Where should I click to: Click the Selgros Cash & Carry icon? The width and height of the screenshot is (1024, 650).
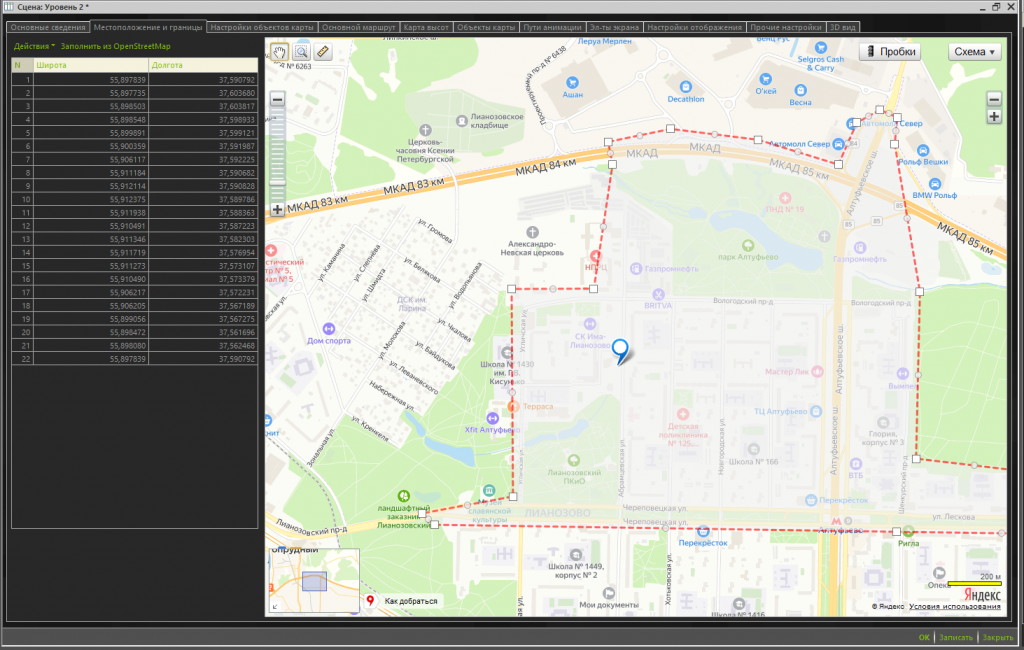pos(820,48)
